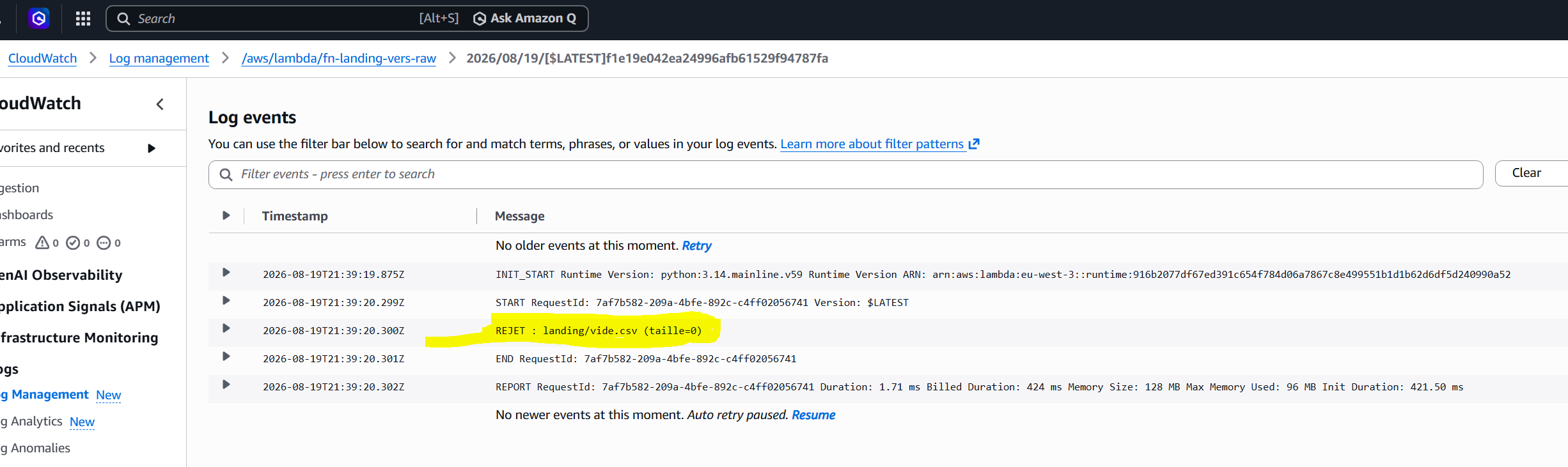Expand the END RequestId log event row

(226, 356)
